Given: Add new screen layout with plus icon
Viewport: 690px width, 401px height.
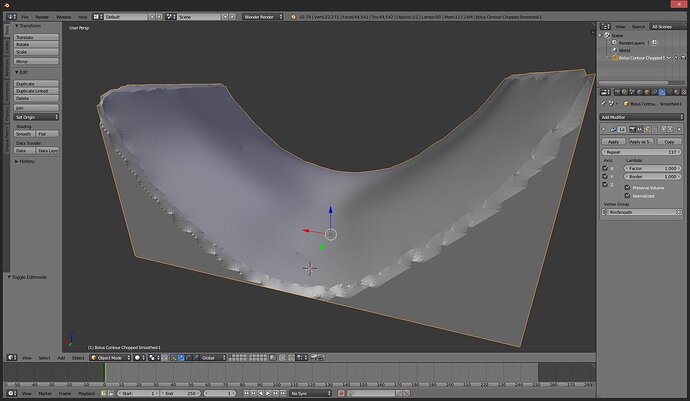Looking at the screenshot, I should pos(152,17).
